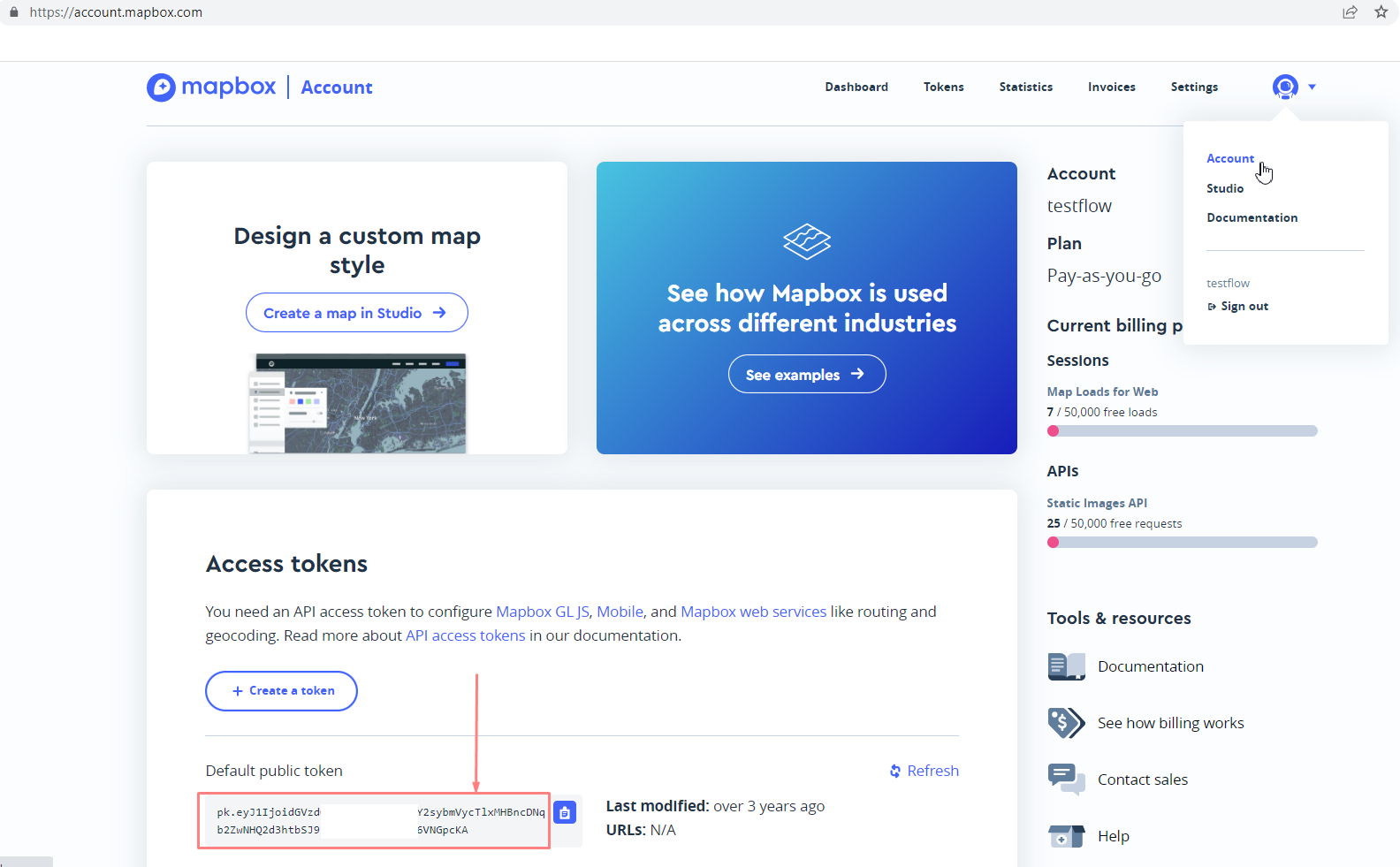
Task: Open the Mapbox web services link
Action: 753,612
